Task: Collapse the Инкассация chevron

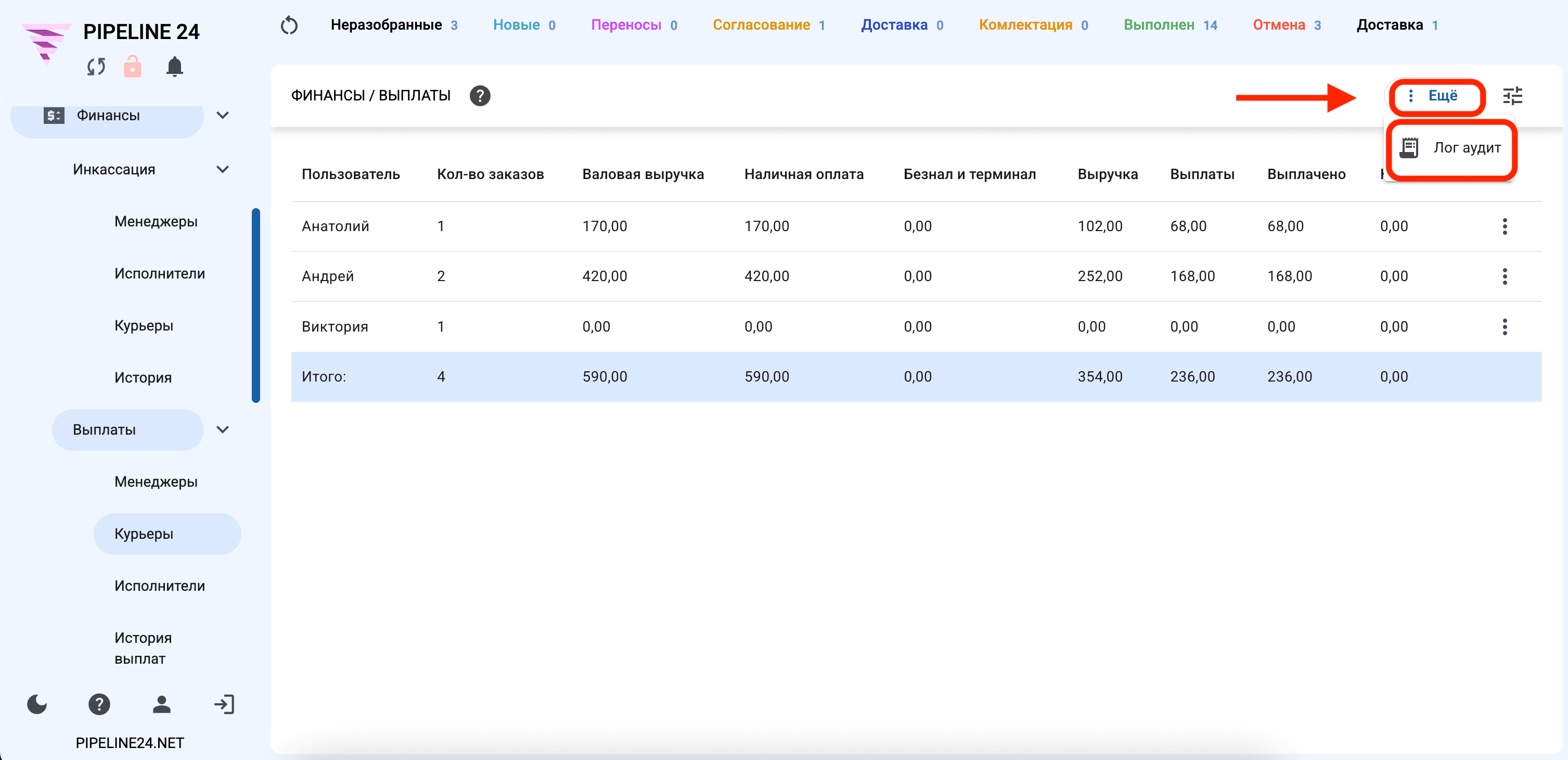Action: point(223,169)
